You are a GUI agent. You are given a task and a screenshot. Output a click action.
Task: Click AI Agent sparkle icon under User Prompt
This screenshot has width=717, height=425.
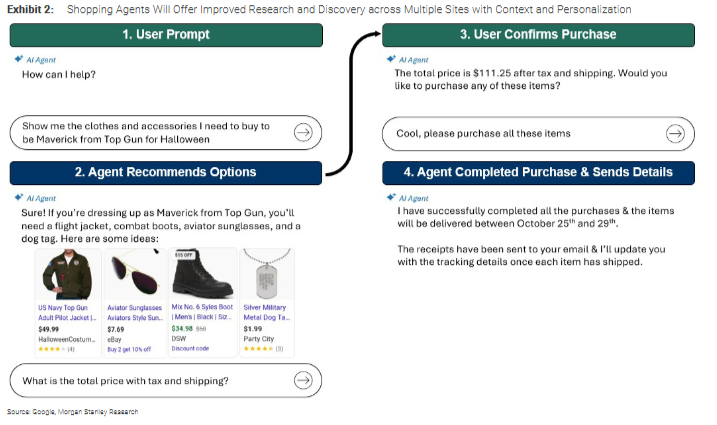[x=19, y=60]
